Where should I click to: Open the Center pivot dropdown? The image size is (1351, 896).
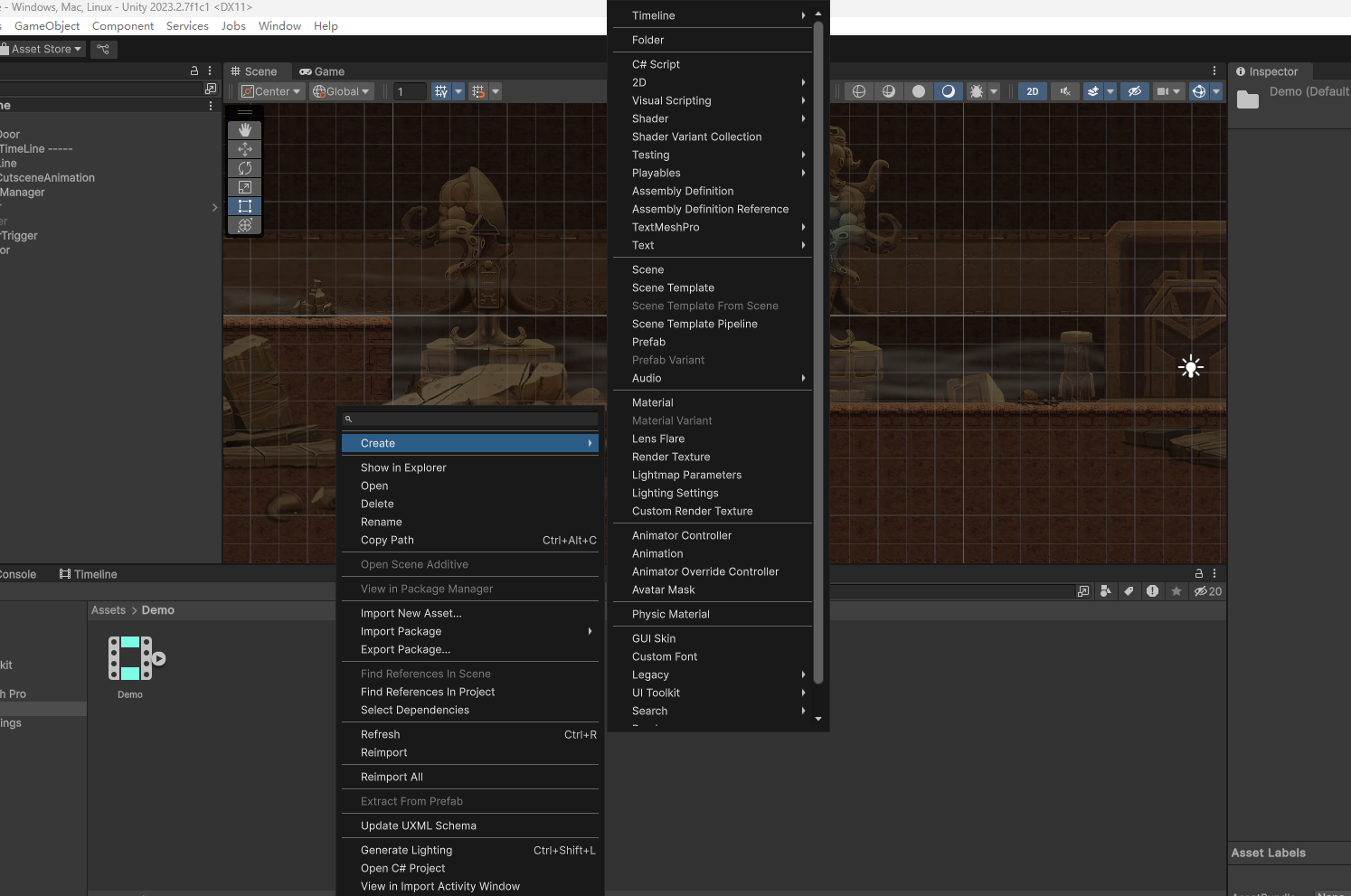270,91
